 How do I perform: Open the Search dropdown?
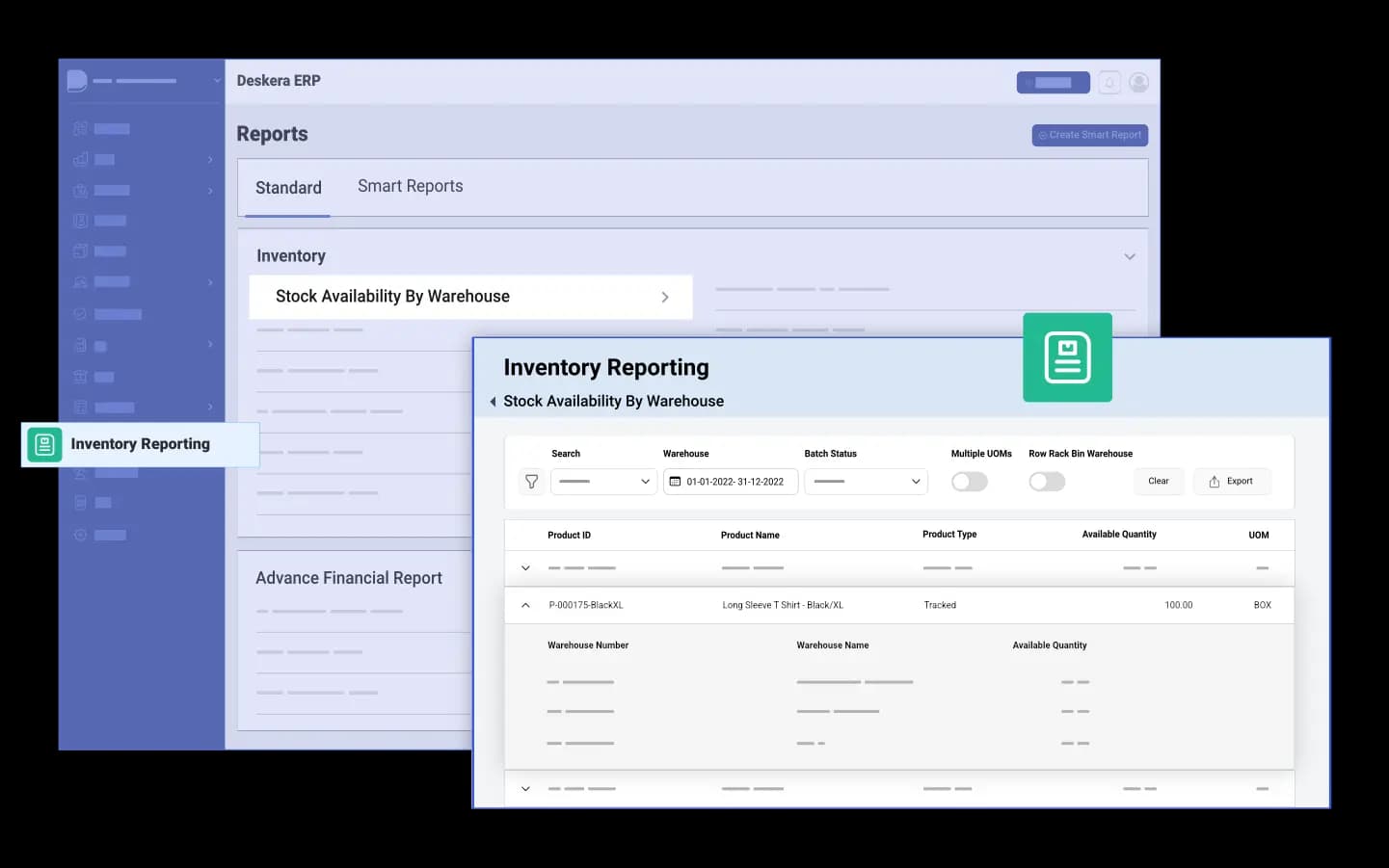[603, 482]
